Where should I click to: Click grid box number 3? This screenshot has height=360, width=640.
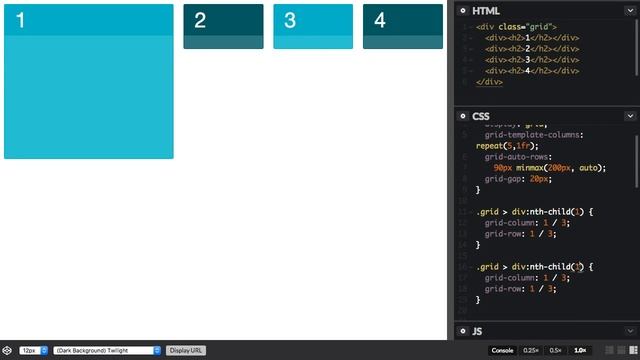click(x=313, y=27)
